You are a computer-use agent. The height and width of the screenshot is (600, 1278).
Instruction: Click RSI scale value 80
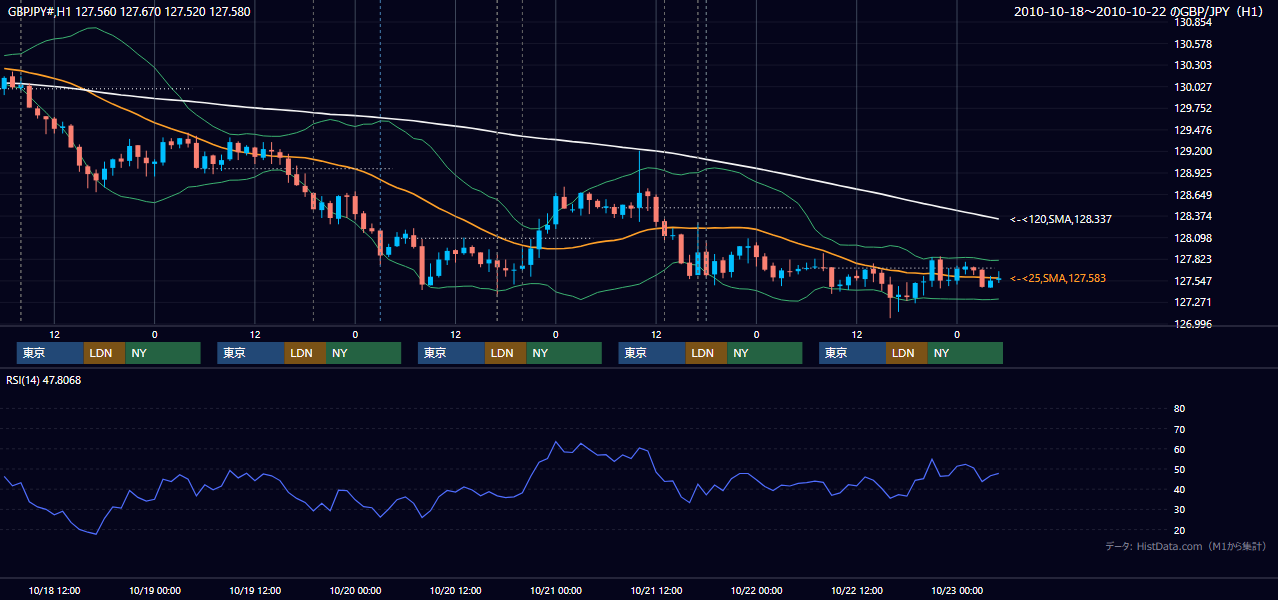[1179, 409]
